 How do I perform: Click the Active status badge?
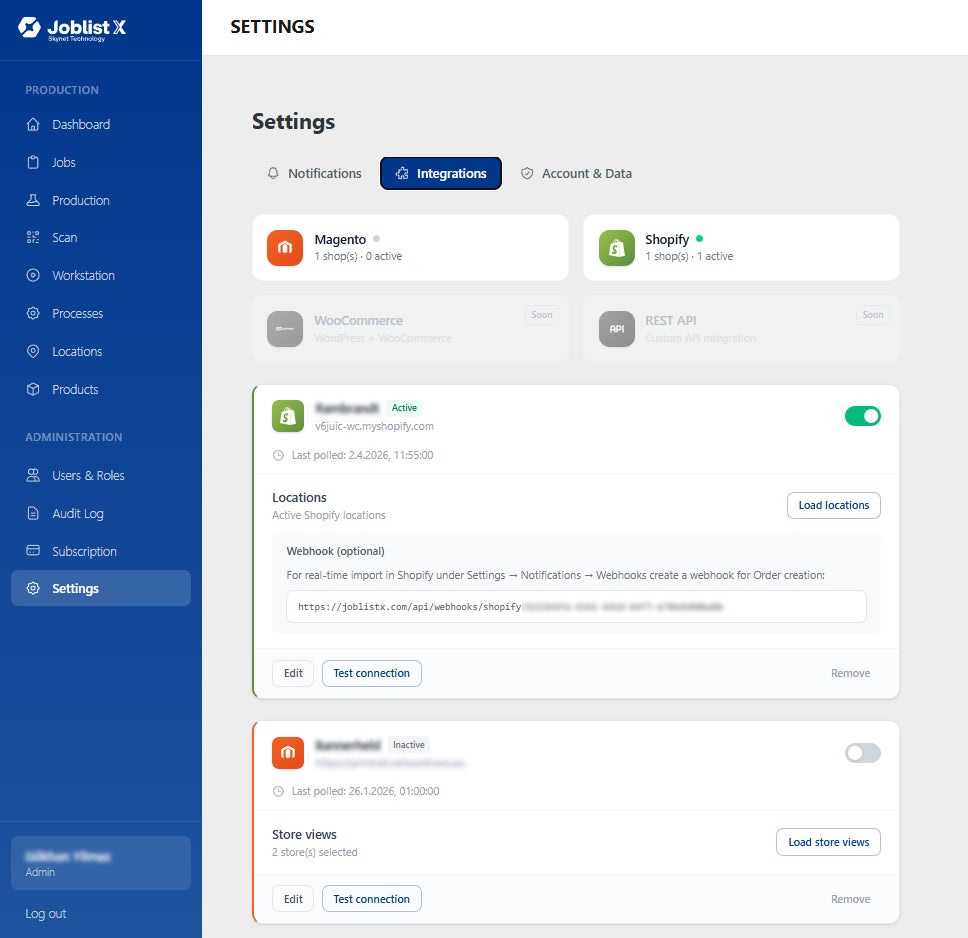click(404, 408)
